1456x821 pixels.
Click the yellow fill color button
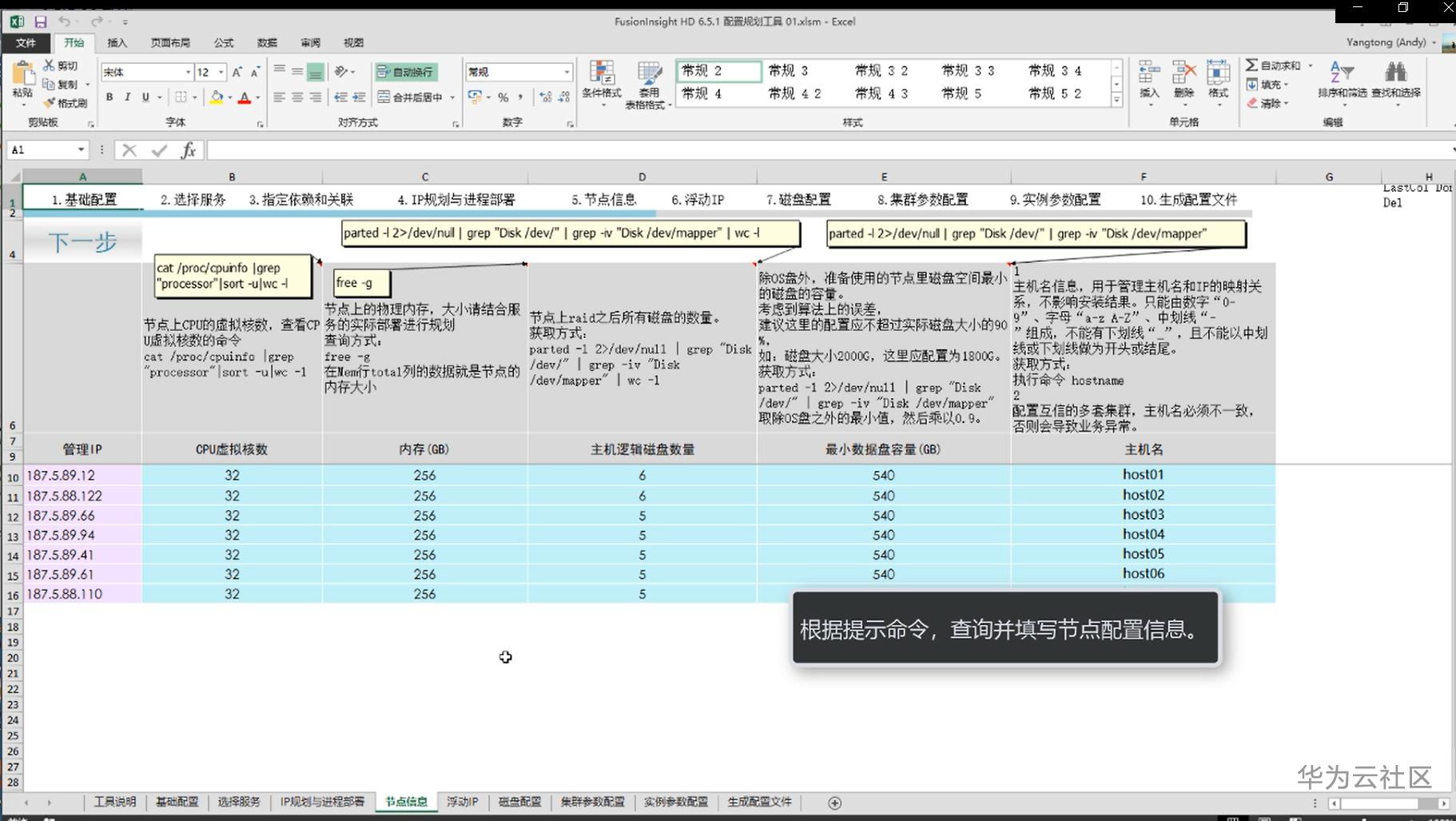[x=216, y=98]
